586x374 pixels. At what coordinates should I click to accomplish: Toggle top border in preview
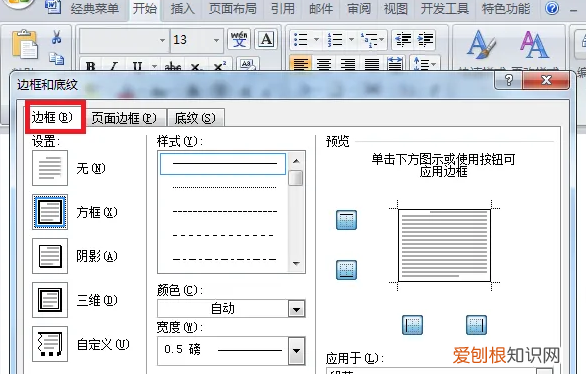[346, 220]
